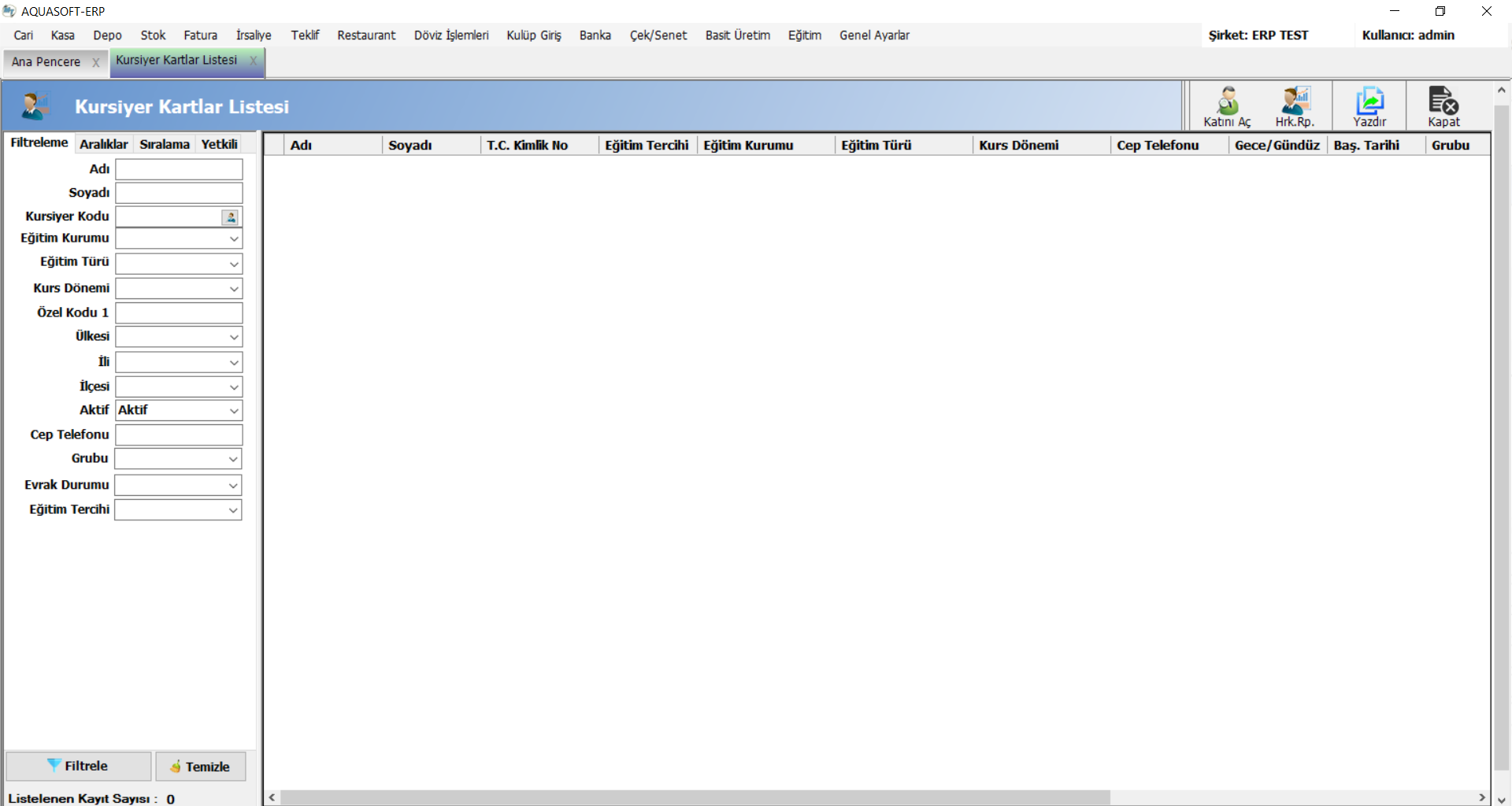This screenshot has height=806, width=1512.
Task: Click into the Cep Telefonu filter field
Action: point(179,435)
